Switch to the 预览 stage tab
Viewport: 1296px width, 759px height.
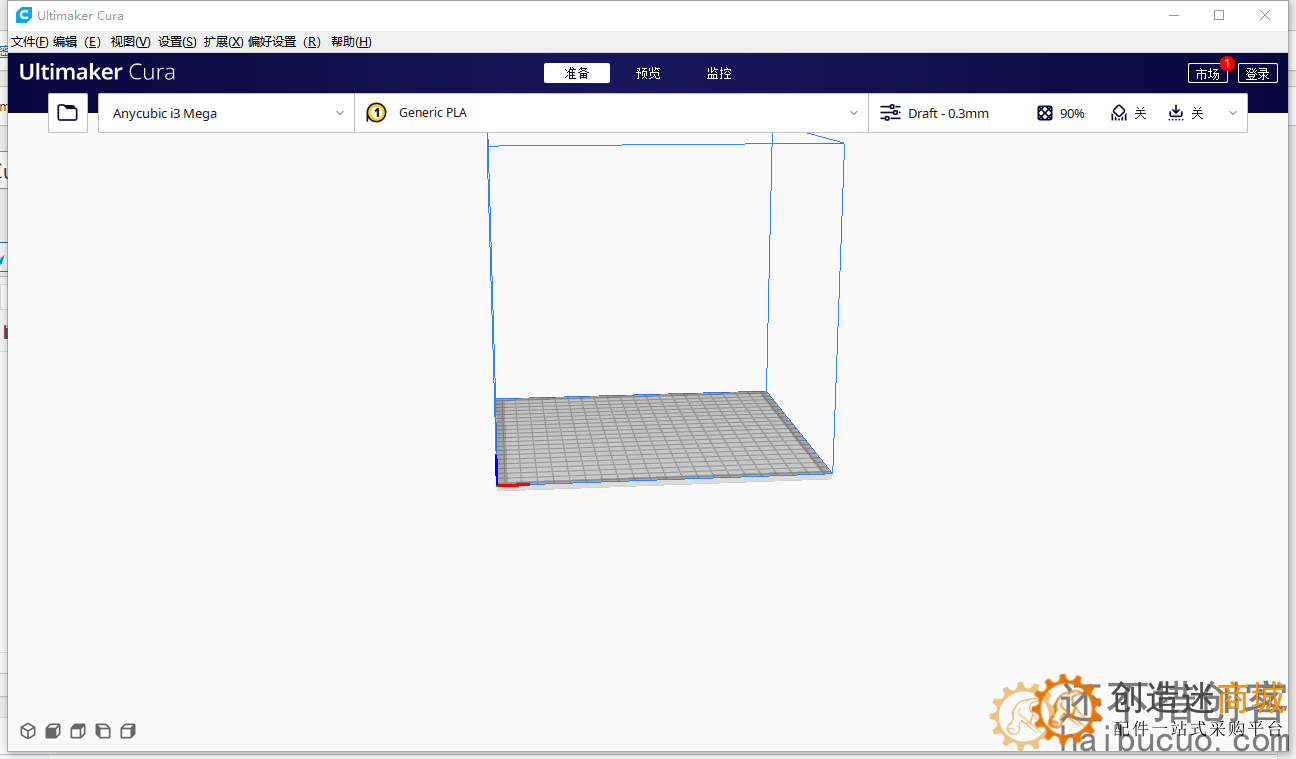tap(648, 73)
